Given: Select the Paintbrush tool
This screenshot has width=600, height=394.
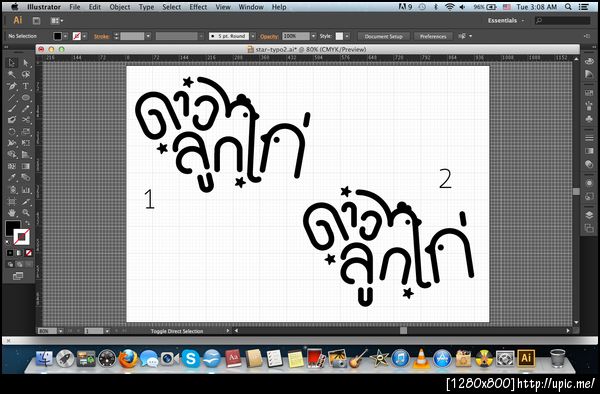Looking at the screenshot, I should pyautogui.click(x=12, y=109).
